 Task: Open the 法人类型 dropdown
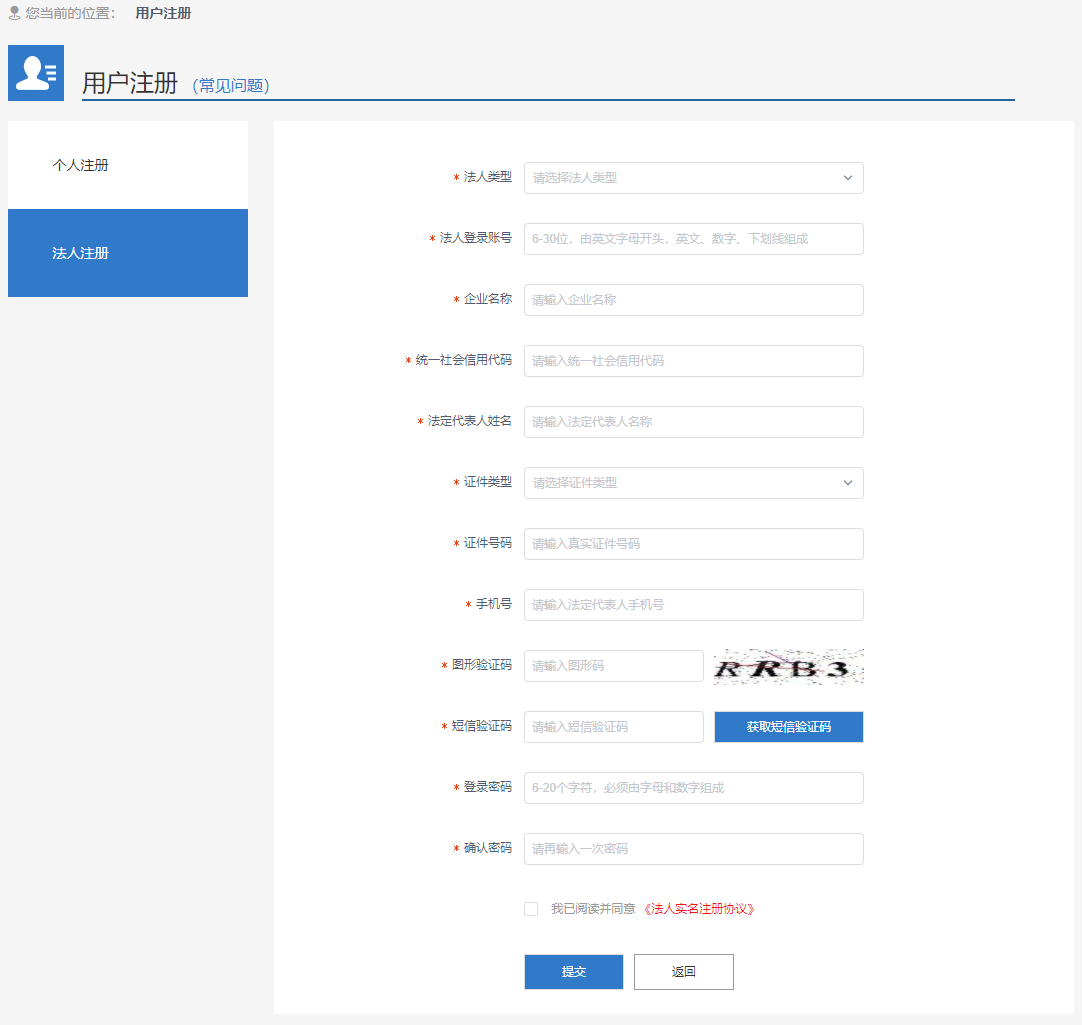[693, 178]
